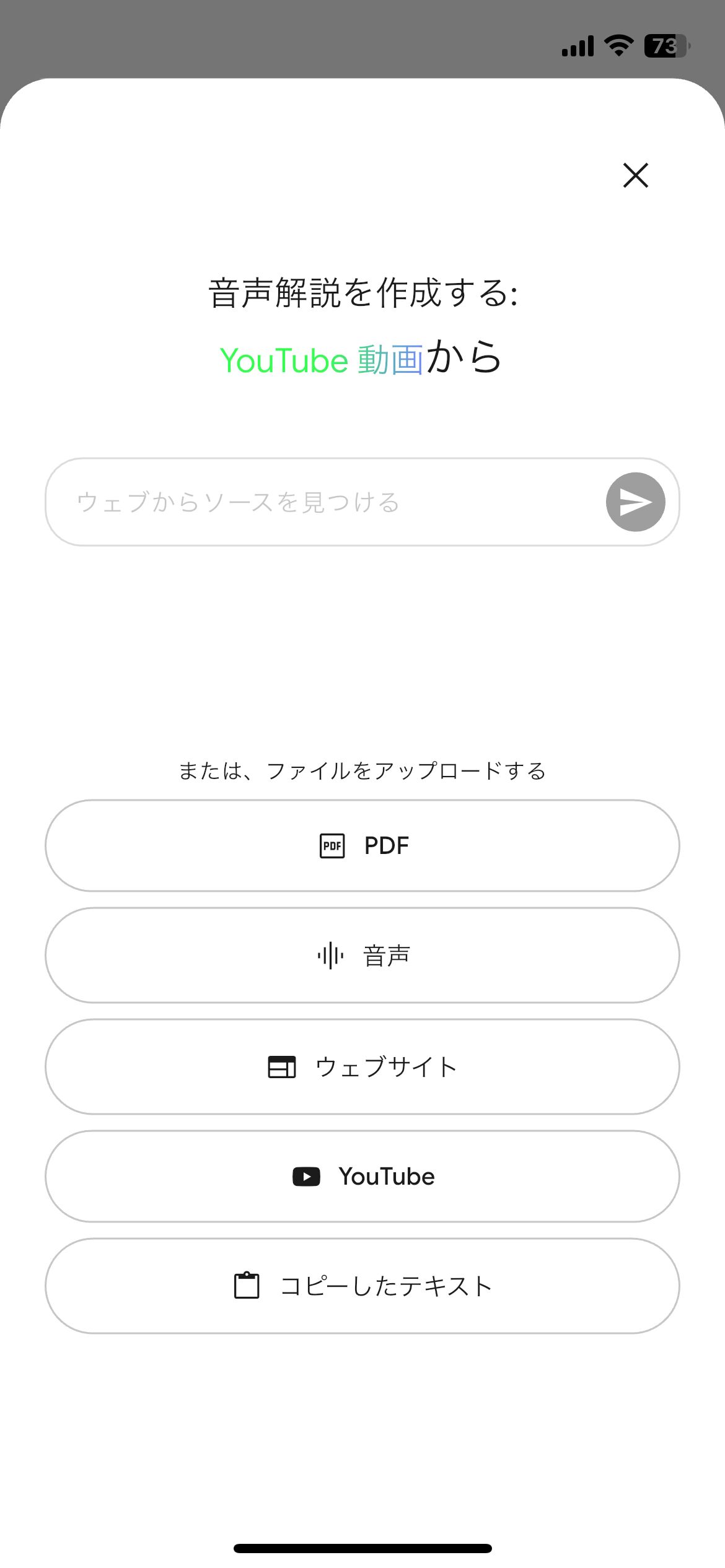Screen dimensions: 725x1568
Task: Tap the 音声解説を作成する title
Action: (x=362, y=292)
